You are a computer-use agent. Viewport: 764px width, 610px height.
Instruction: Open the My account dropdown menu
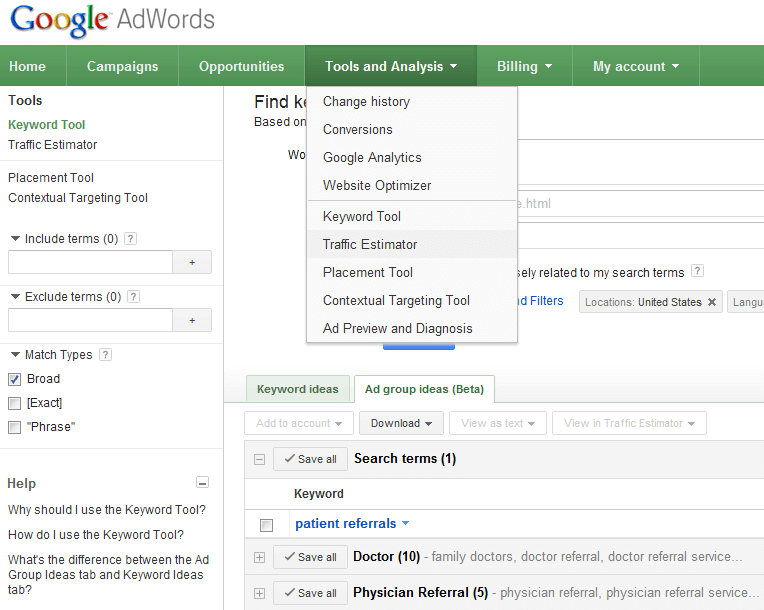pos(635,66)
